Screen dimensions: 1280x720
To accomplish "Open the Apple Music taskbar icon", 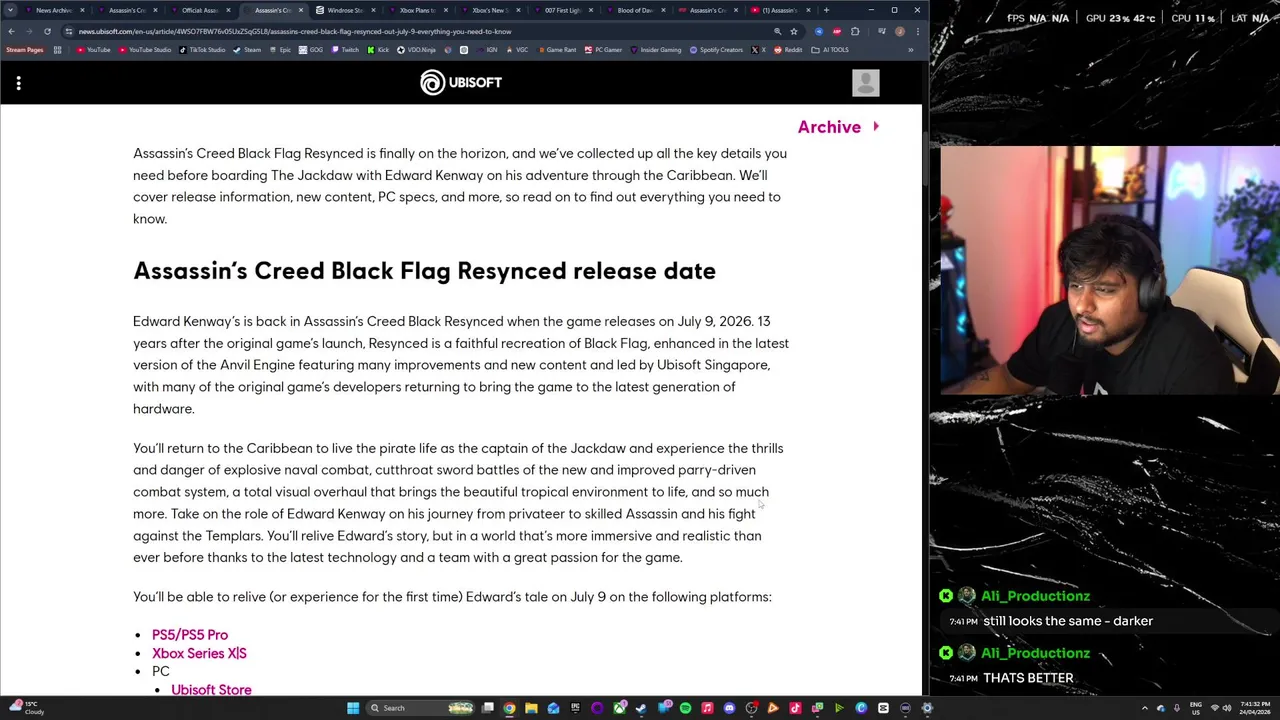I will (x=707, y=708).
